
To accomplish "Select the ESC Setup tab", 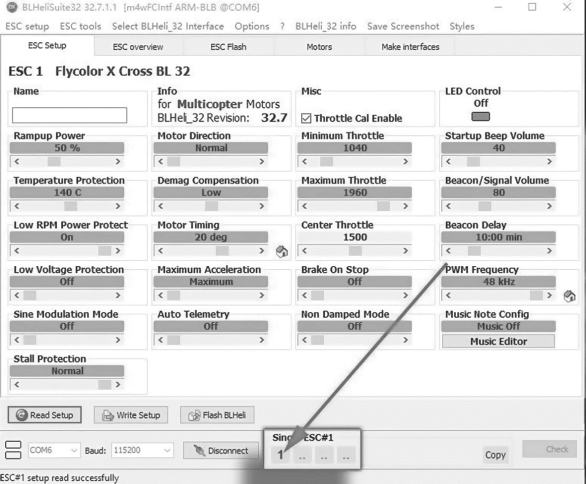I will point(47,46).
